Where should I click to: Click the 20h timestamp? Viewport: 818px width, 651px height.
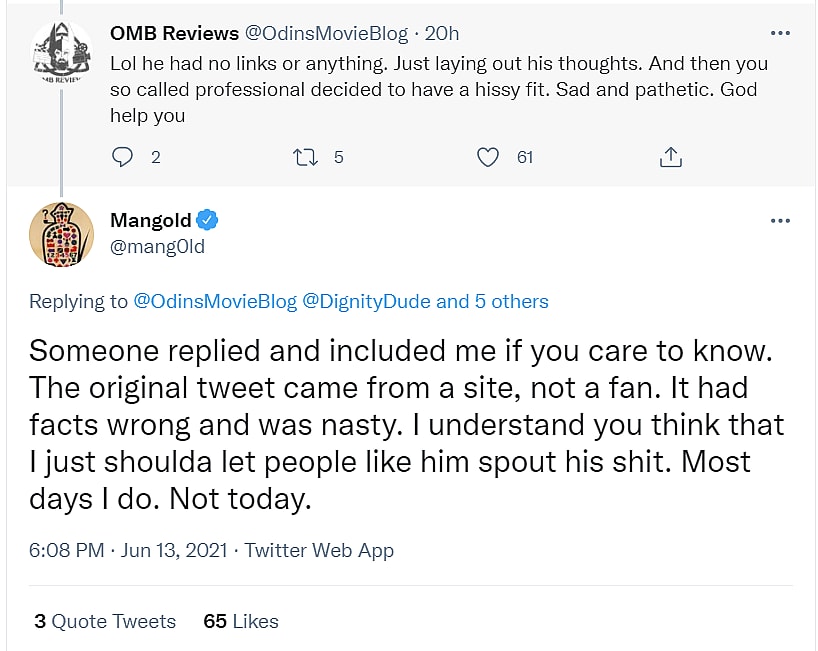[x=442, y=34]
